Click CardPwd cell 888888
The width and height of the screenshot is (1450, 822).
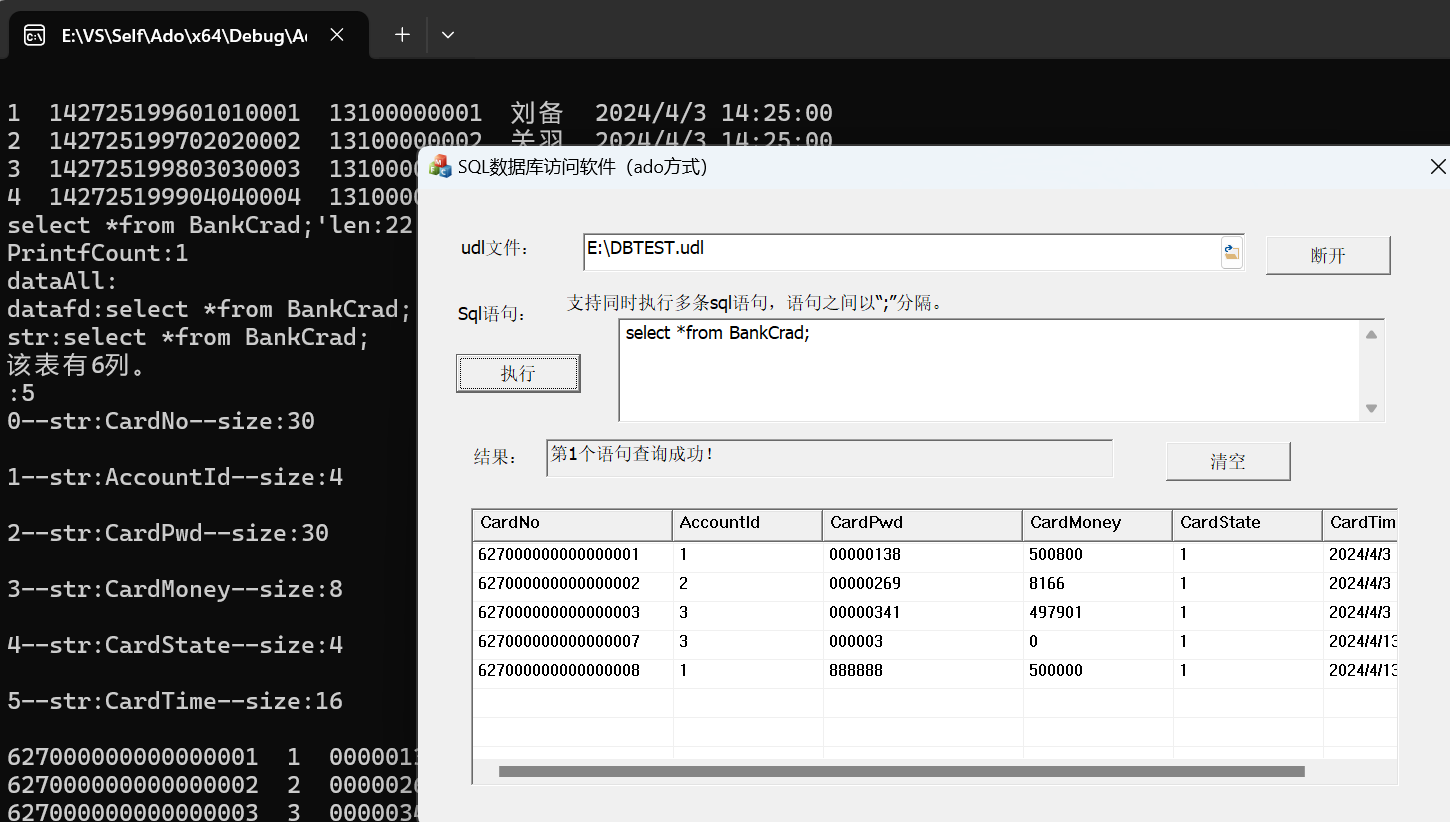923,670
